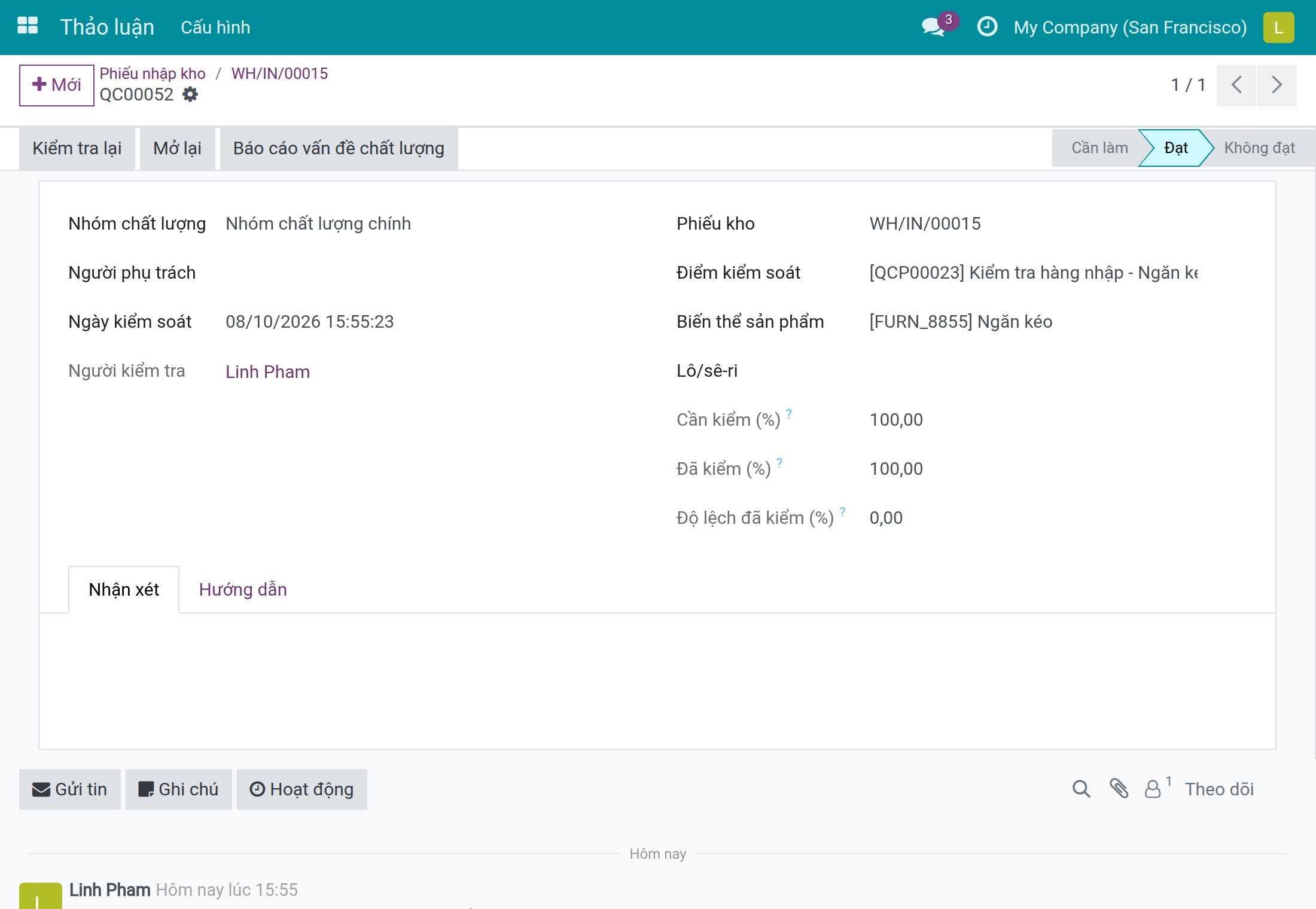Select the Nhận xét tab
1316x909 pixels.
(x=124, y=590)
